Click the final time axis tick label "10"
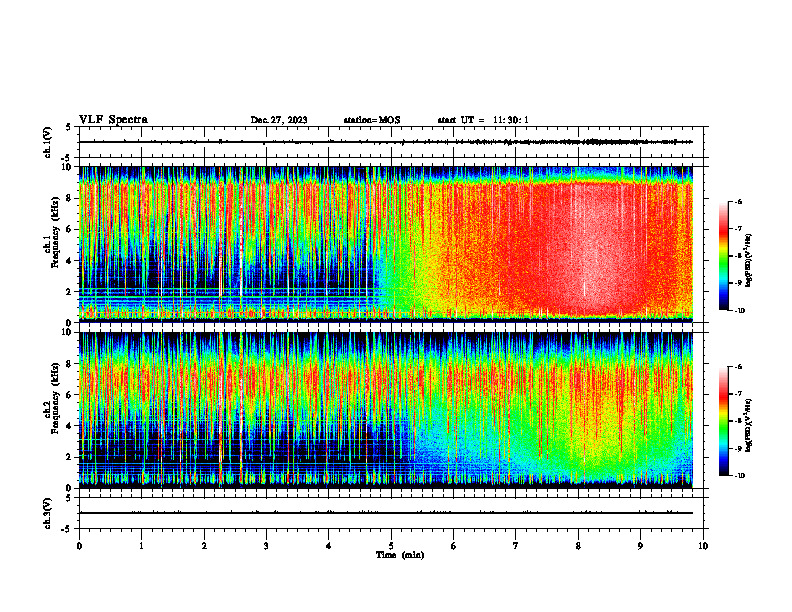 pos(703,546)
